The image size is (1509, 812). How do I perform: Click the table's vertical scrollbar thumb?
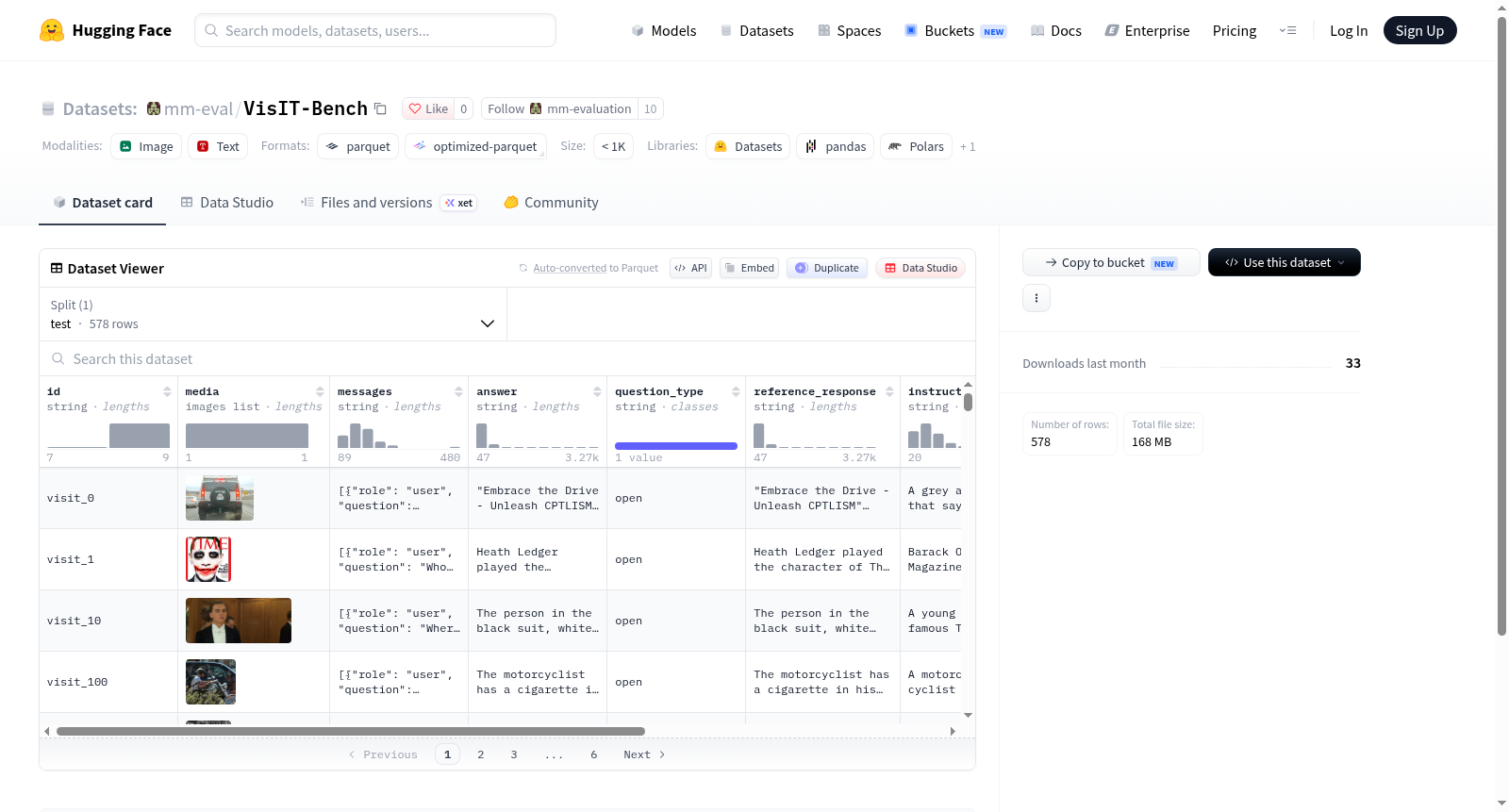click(x=968, y=402)
